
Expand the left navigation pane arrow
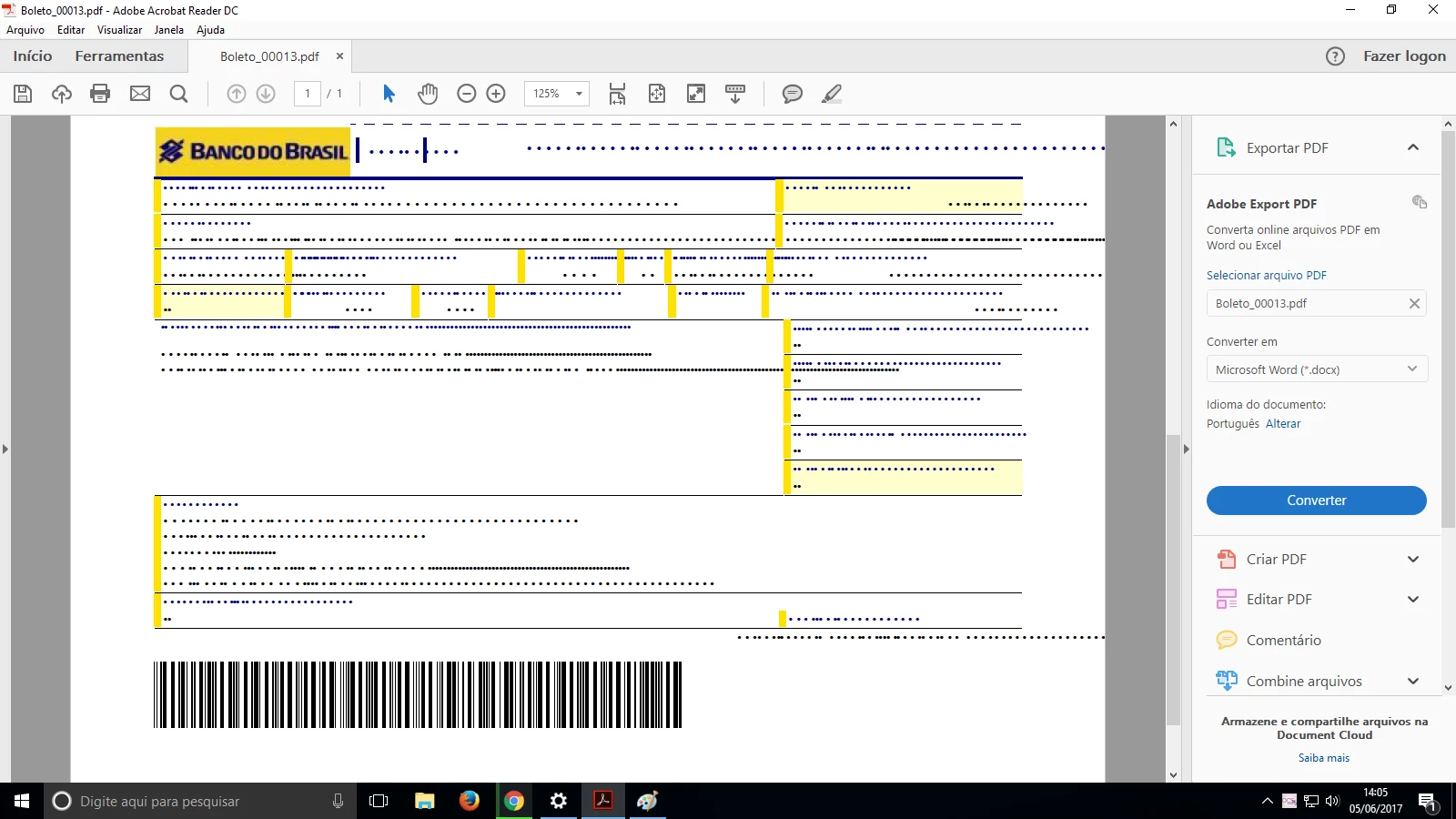(x=5, y=449)
